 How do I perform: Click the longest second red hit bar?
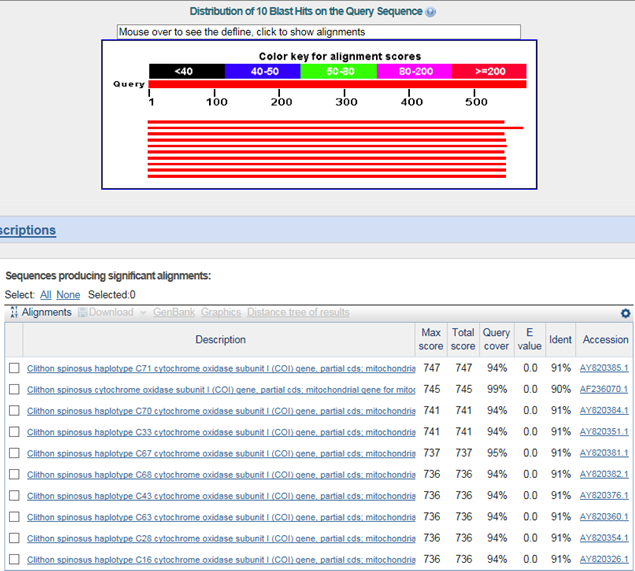(335, 128)
